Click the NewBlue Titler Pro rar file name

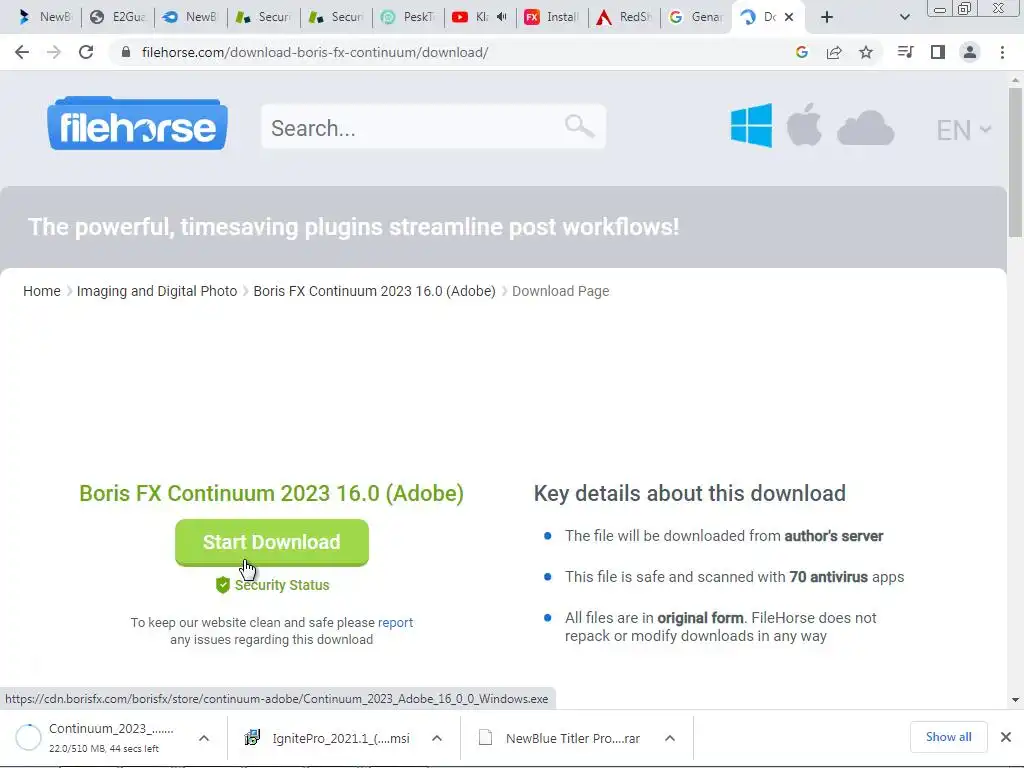pos(573,739)
